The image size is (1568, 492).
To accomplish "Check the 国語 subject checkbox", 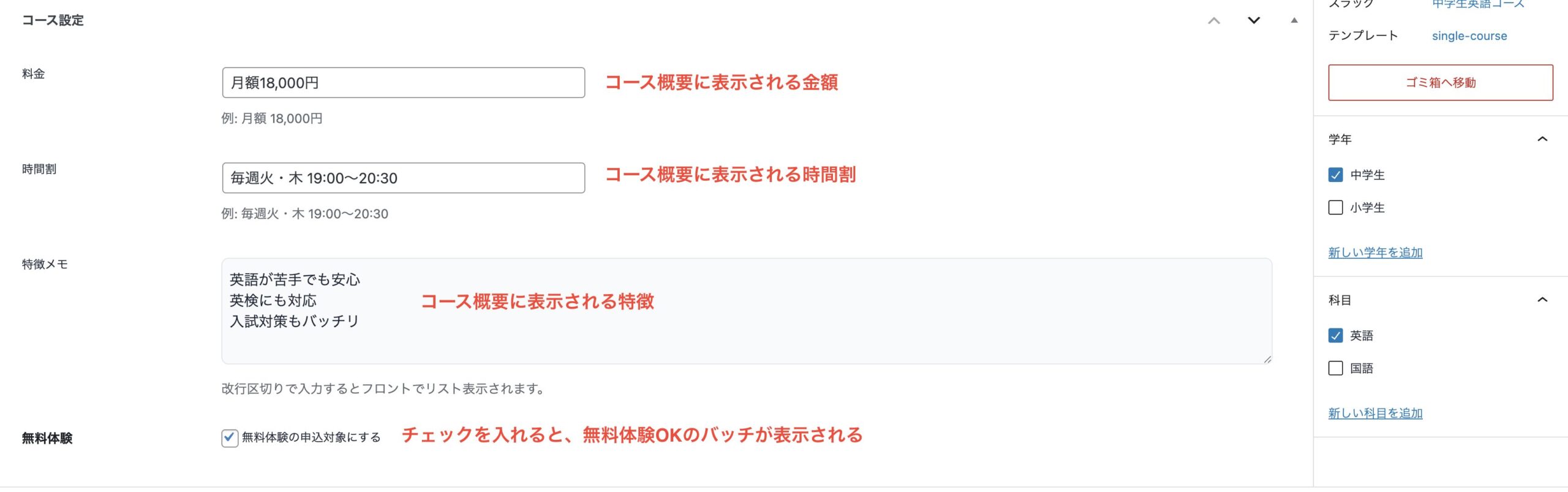I will [1335, 368].
